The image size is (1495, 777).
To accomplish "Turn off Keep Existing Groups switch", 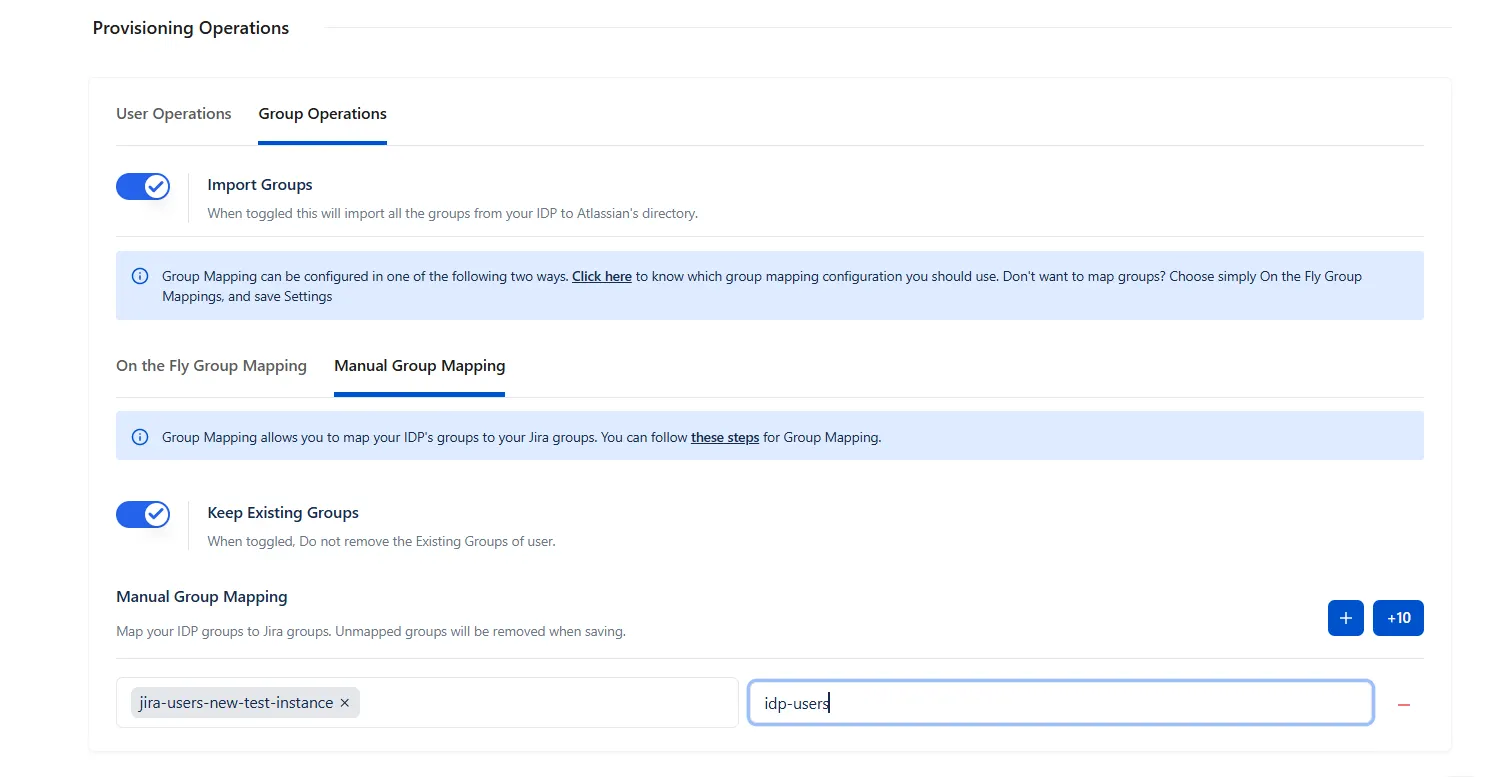I will click(143, 514).
